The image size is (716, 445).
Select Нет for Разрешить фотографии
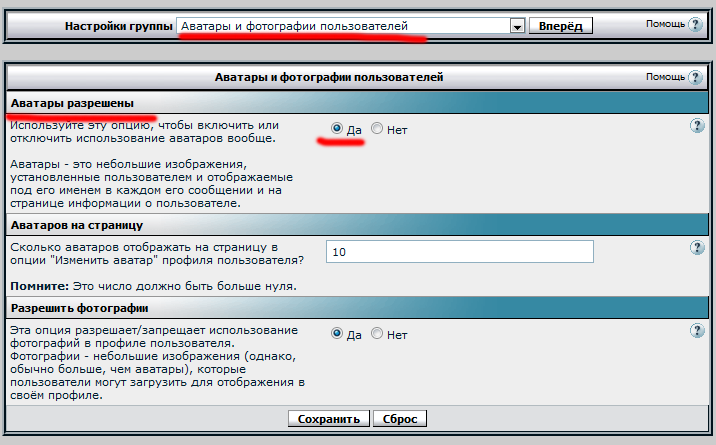pyautogui.click(x=377, y=333)
